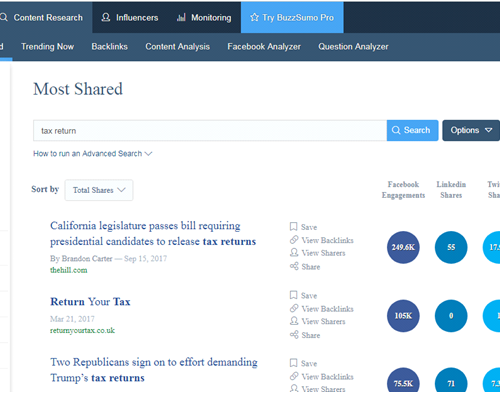The image size is (500, 393).
Task: Open Question Analyzer
Action: (x=353, y=47)
